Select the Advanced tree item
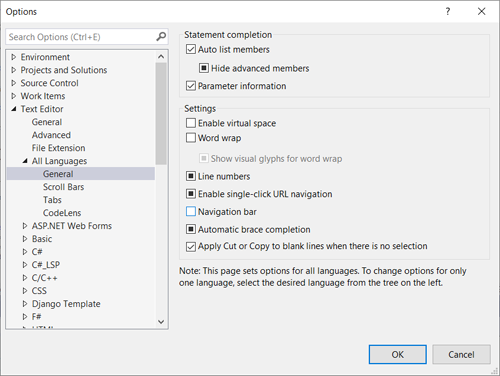Screen dimensions: 500x376 (x=51, y=135)
